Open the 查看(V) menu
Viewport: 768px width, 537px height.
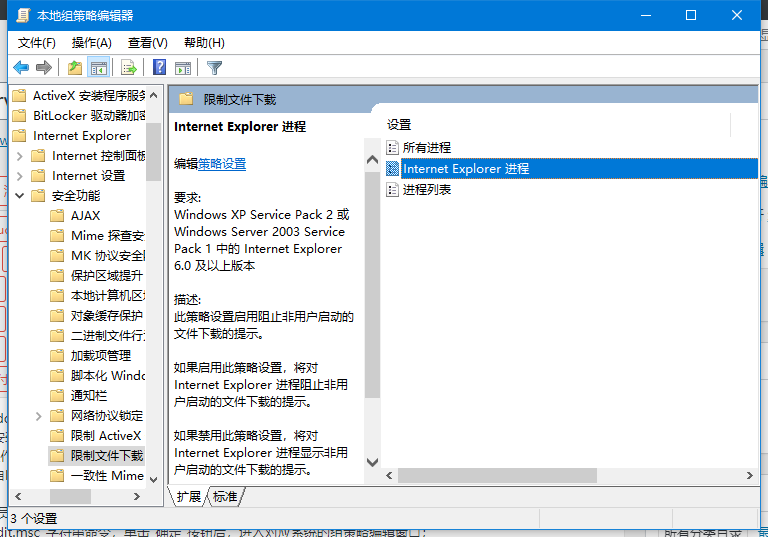147,43
